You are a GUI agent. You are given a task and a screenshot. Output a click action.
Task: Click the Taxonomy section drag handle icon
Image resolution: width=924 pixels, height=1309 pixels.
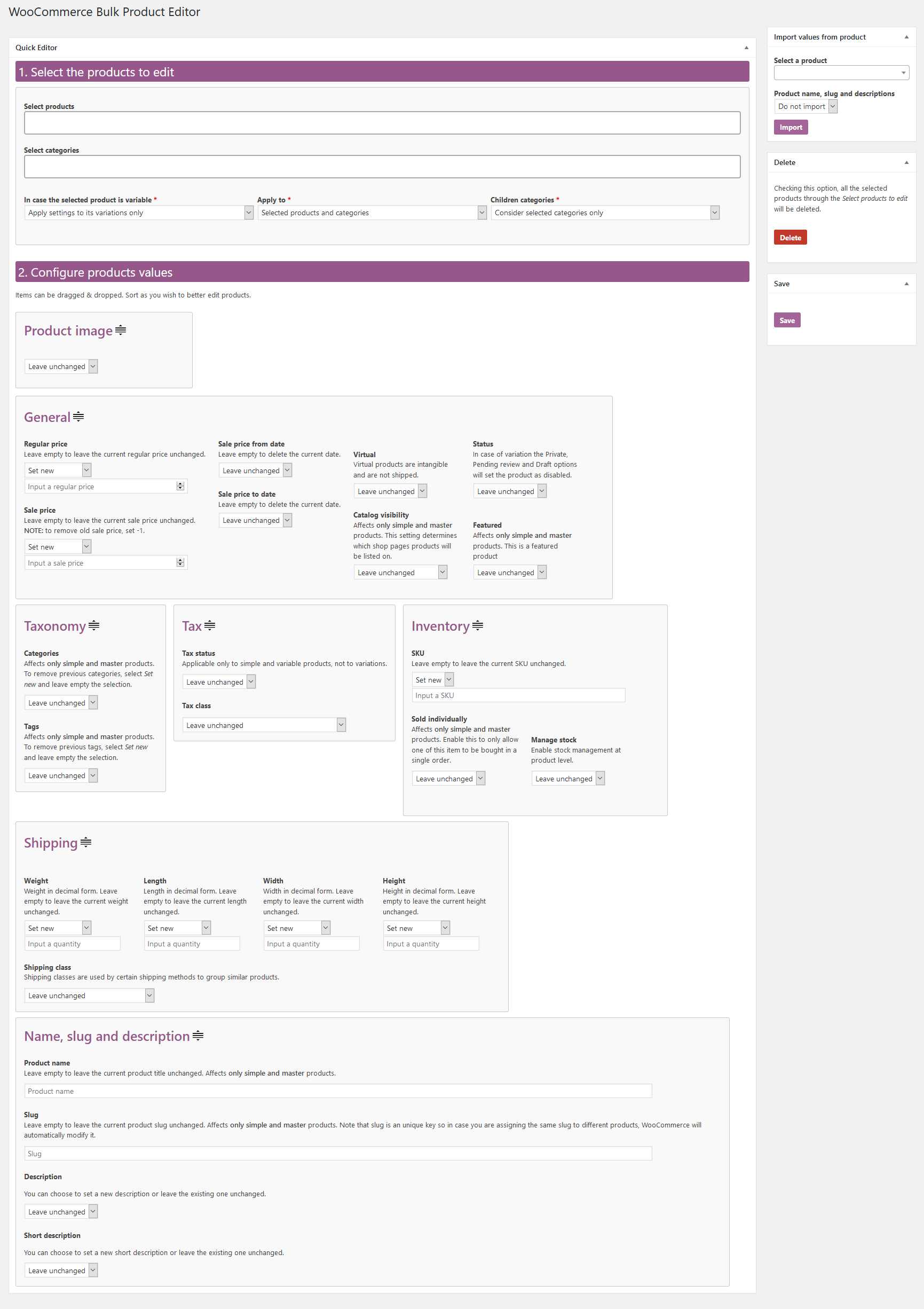tap(94, 625)
